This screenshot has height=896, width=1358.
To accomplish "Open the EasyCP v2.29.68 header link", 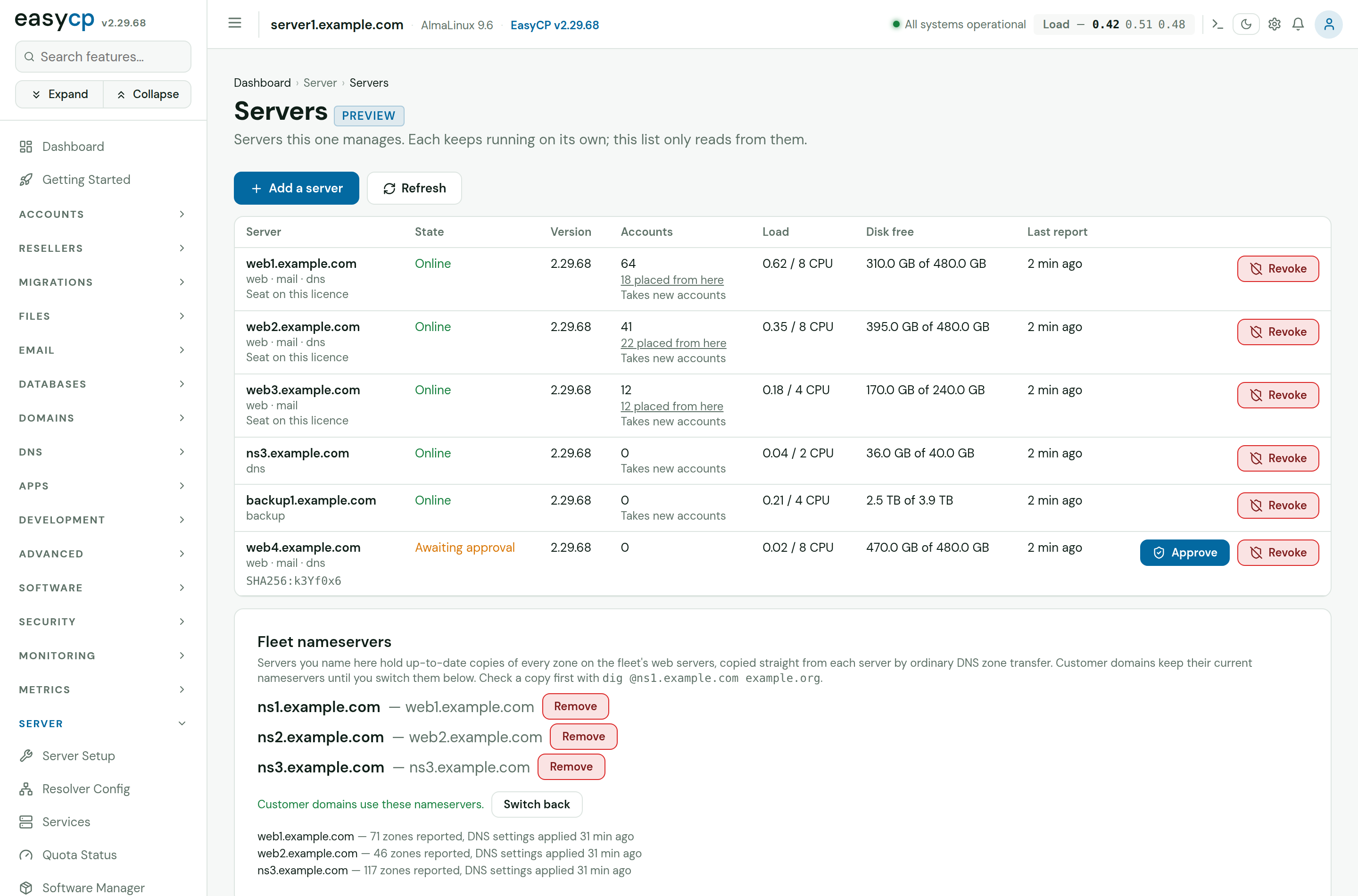I will tap(554, 25).
